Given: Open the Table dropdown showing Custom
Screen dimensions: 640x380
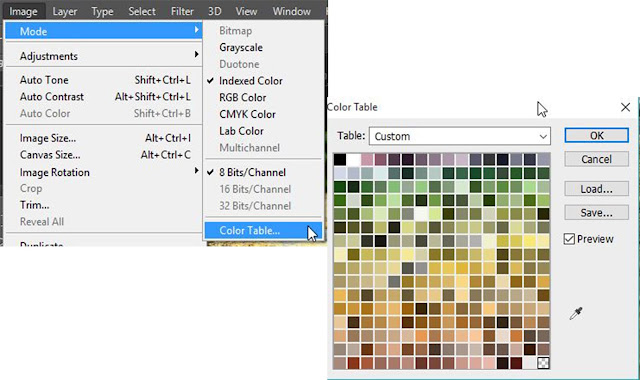Looking at the screenshot, I should click(460, 136).
